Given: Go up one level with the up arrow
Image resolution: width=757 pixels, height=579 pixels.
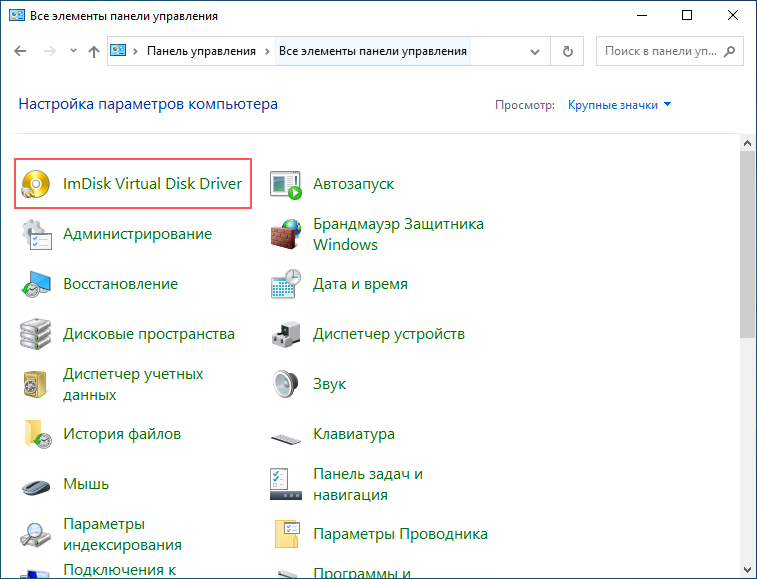Looking at the screenshot, I should pos(94,51).
